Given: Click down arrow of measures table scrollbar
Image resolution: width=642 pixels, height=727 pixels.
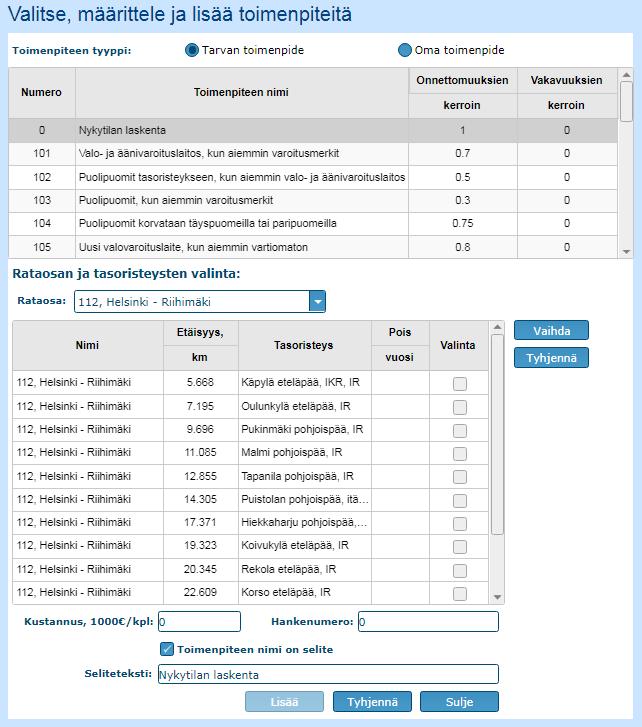Looking at the screenshot, I should pyautogui.click(x=626, y=252).
